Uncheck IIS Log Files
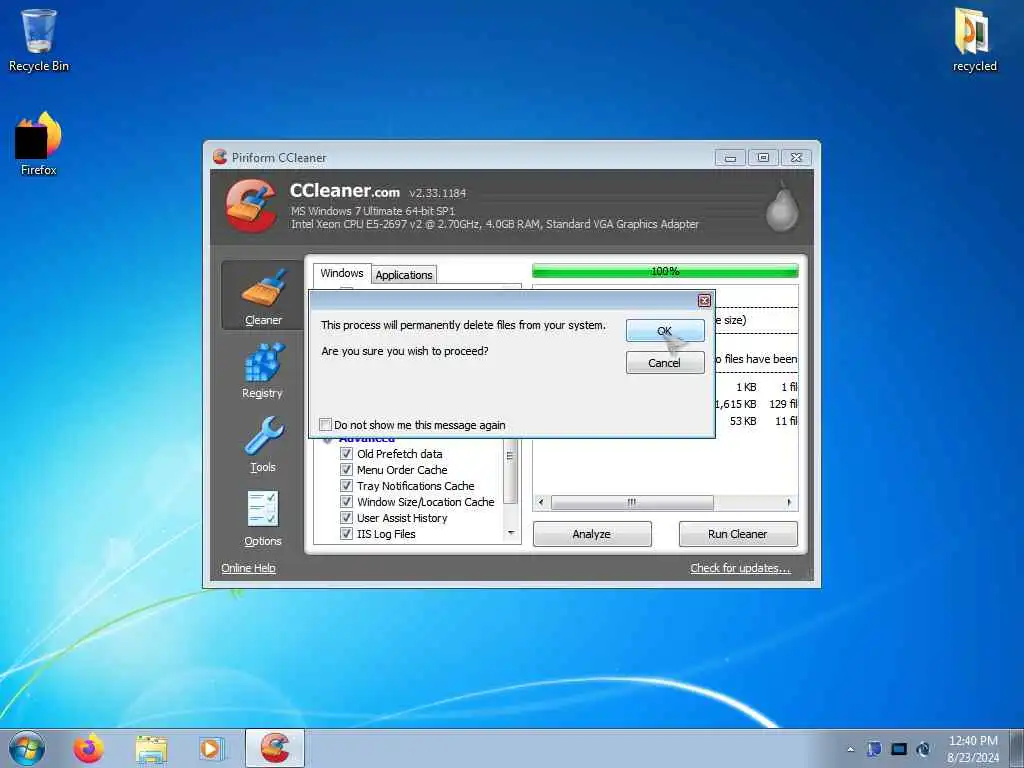Image resolution: width=1024 pixels, height=768 pixels. click(347, 534)
